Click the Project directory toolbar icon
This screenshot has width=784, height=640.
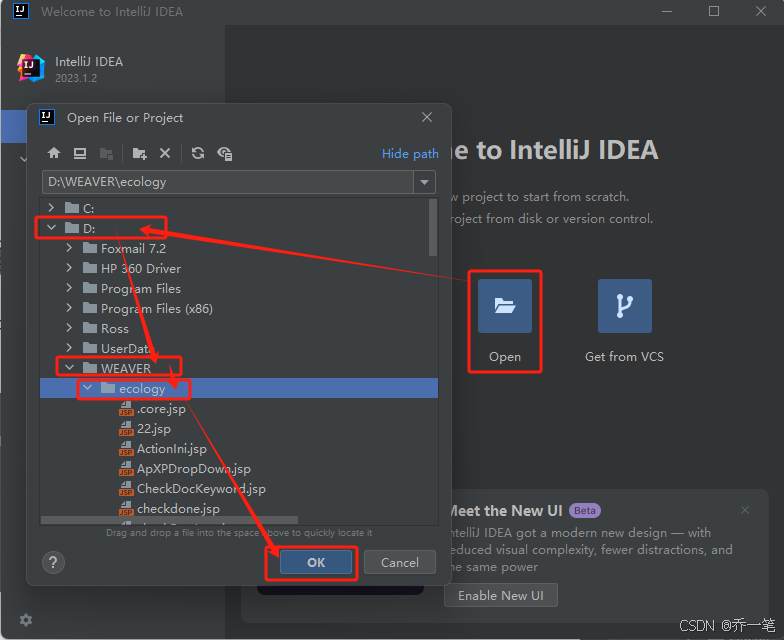pyautogui.click(x=106, y=153)
